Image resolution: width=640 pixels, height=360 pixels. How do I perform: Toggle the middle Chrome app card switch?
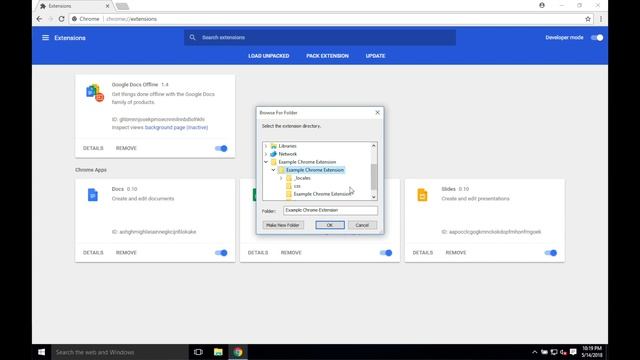point(386,253)
